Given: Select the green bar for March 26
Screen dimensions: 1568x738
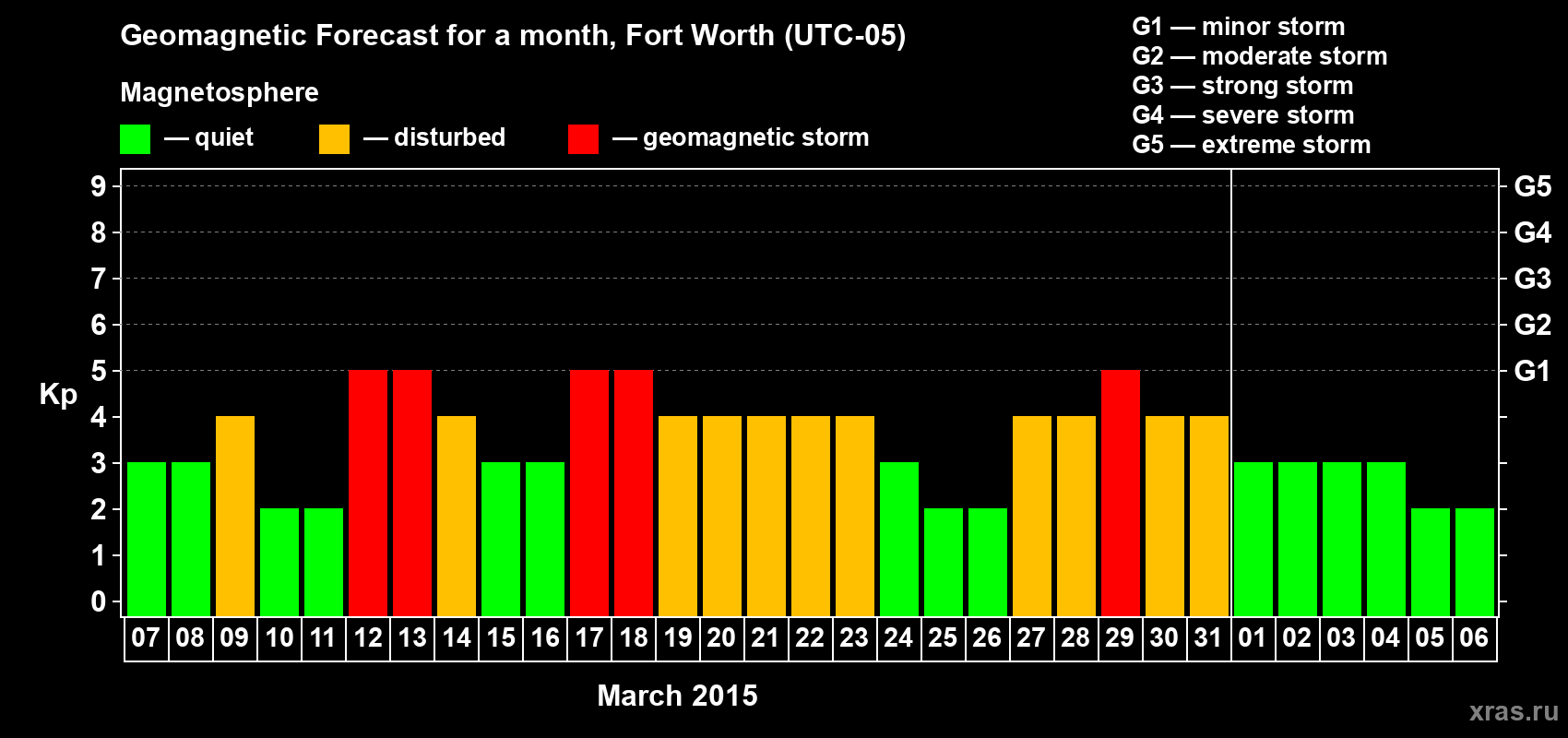Looking at the screenshot, I should point(988,562).
